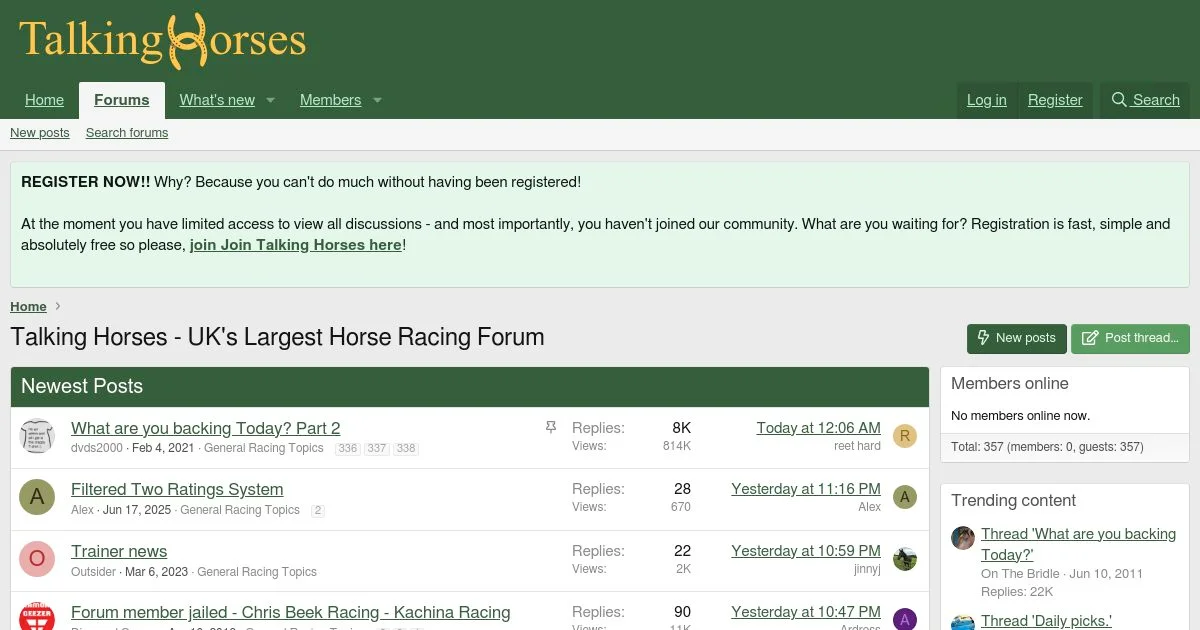Click the Outsider author name
The height and width of the screenshot is (630, 1200).
(94, 572)
